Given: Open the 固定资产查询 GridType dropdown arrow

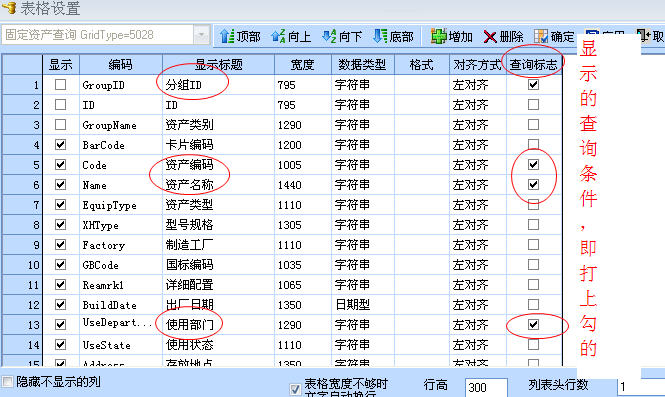Looking at the screenshot, I should 202,34.
